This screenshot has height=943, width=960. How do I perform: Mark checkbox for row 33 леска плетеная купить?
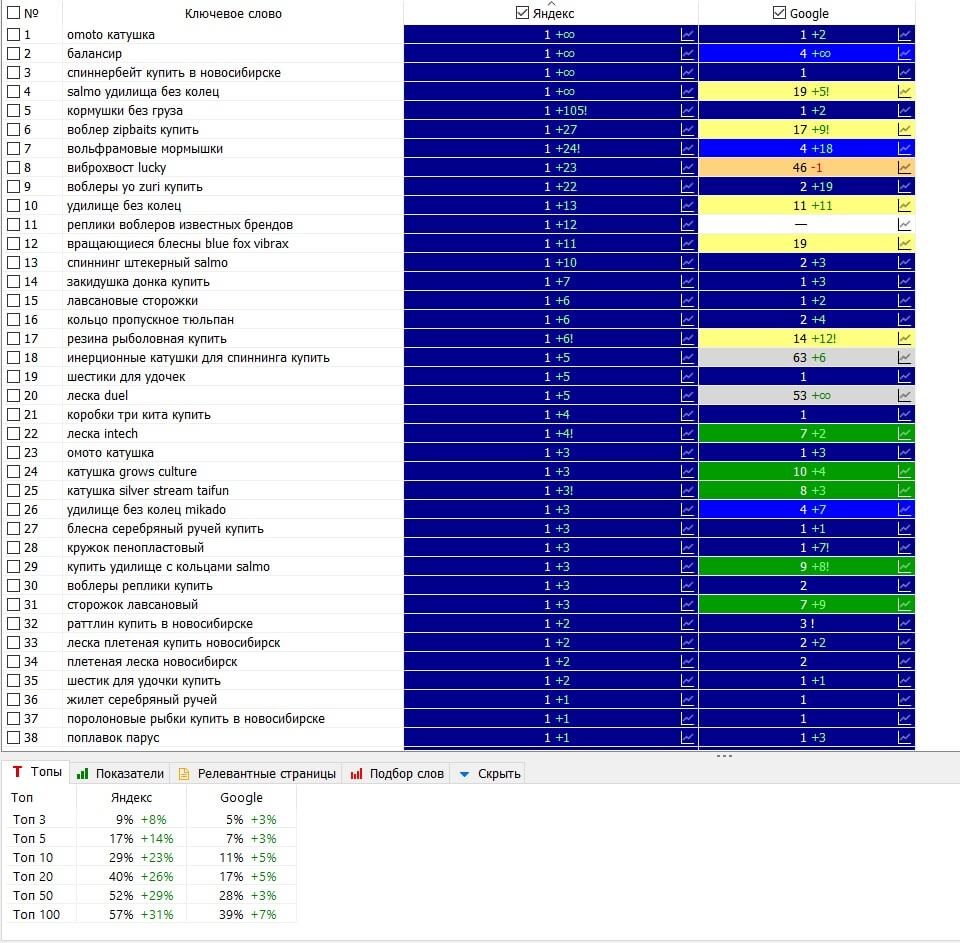[x=13, y=642]
